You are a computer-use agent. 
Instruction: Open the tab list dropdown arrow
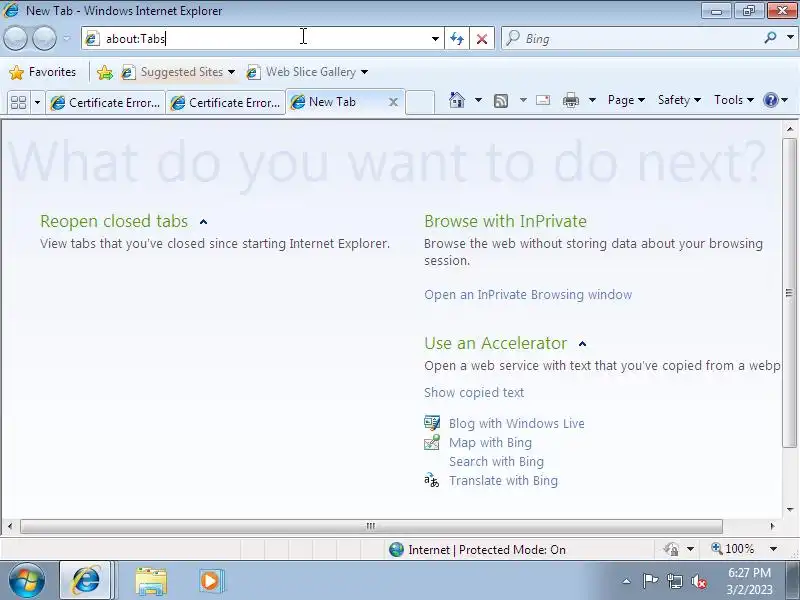[x=37, y=103]
